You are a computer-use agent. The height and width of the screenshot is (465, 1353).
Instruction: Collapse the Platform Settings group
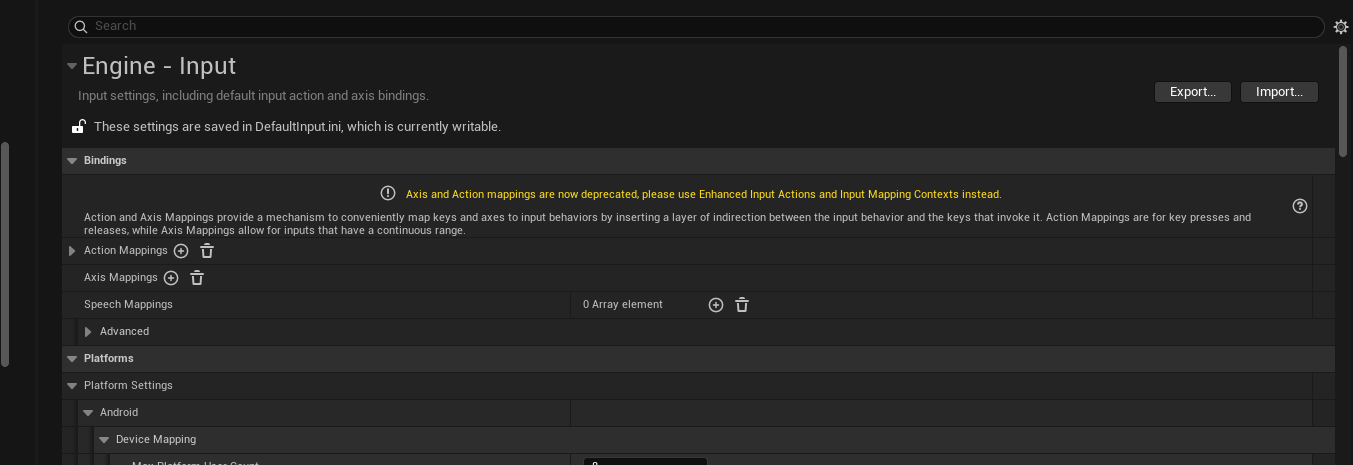point(72,386)
